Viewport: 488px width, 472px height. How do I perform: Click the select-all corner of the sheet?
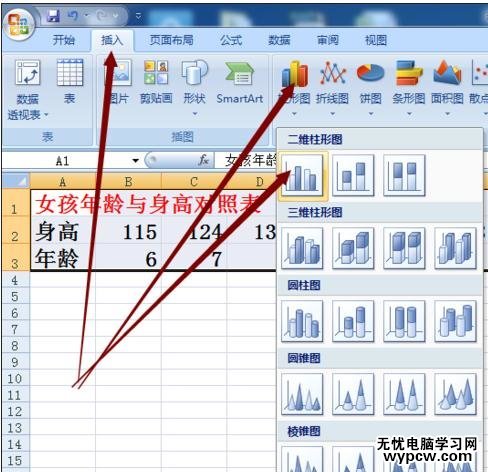(x=16, y=181)
